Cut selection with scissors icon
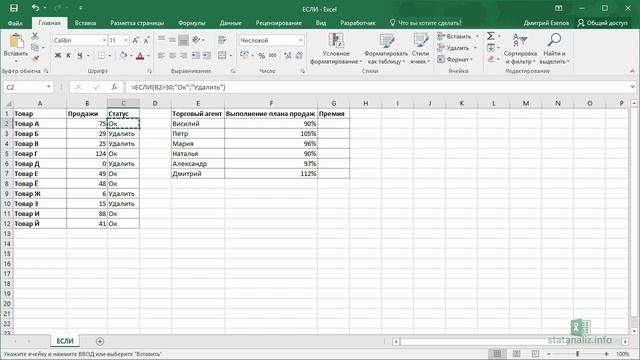The width and height of the screenshot is (640, 360). pos(35,36)
